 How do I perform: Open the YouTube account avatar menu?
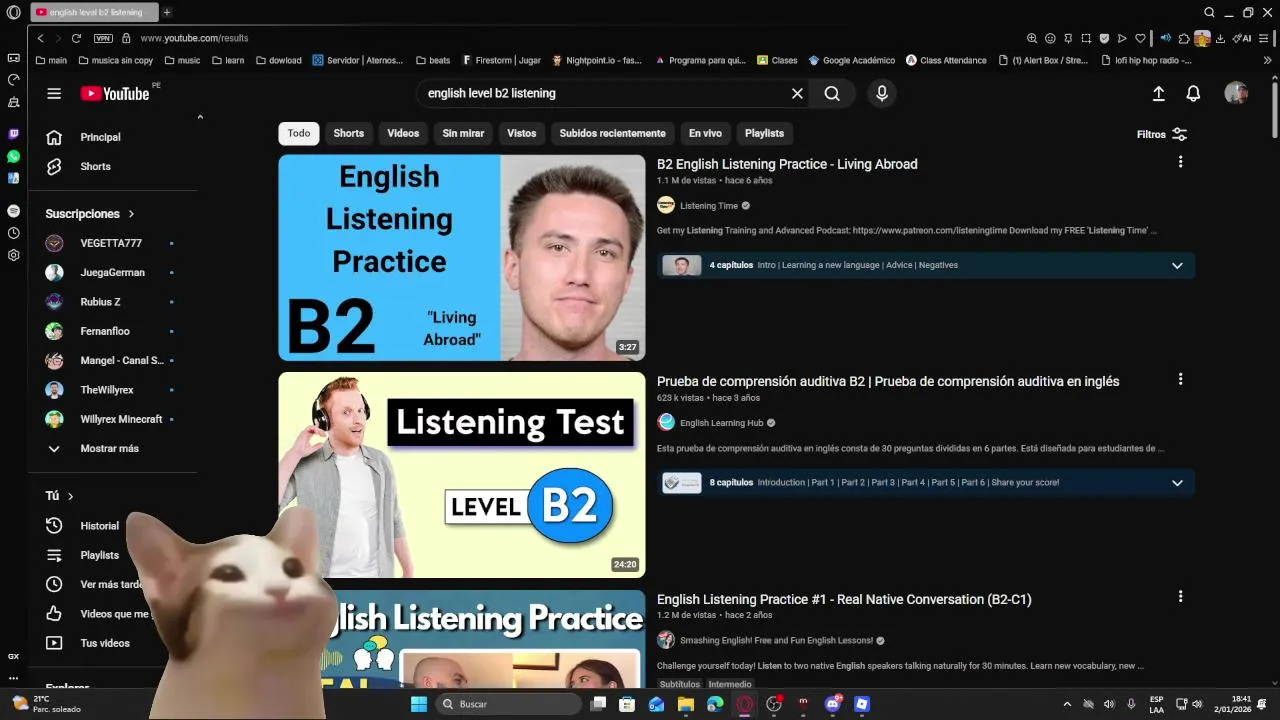[x=1236, y=93]
